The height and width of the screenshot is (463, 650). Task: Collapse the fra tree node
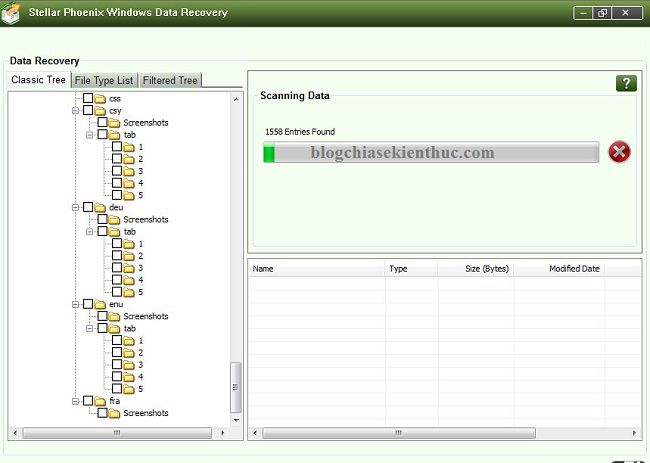click(75, 401)
